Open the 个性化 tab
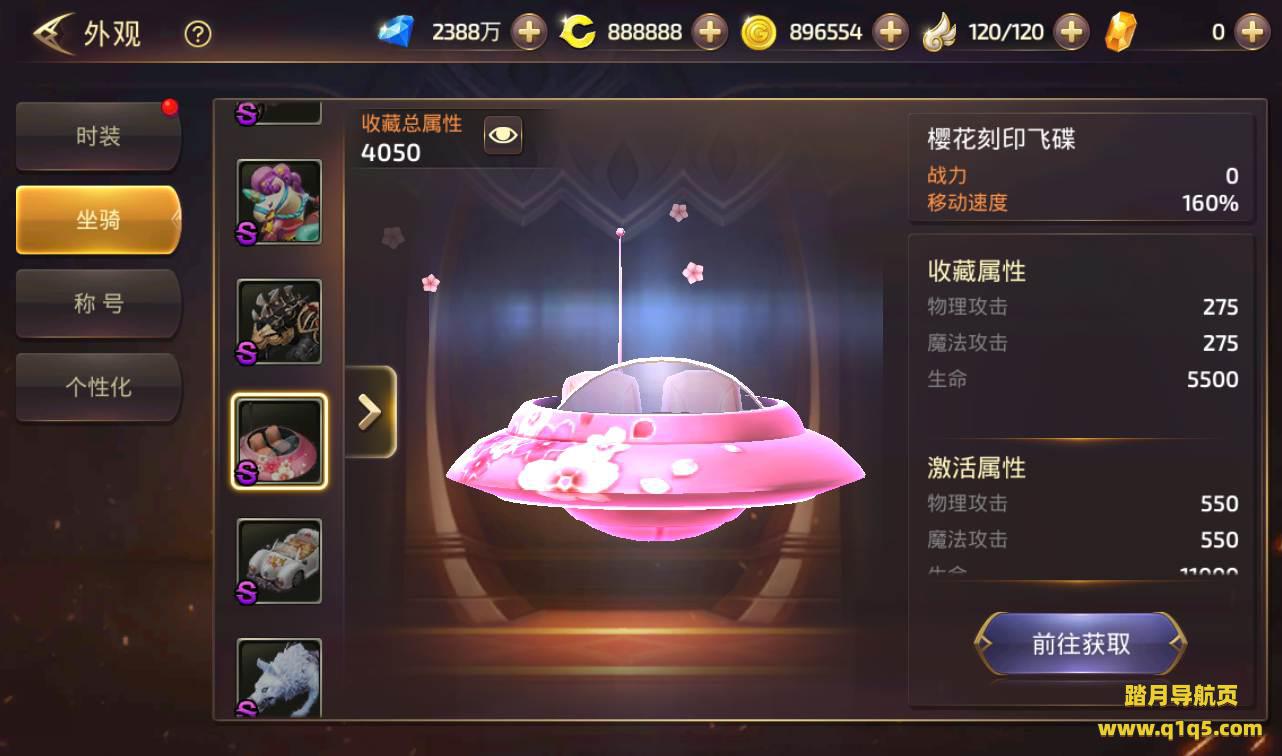This screenshot has width=1282, height=756. (98, 387)
